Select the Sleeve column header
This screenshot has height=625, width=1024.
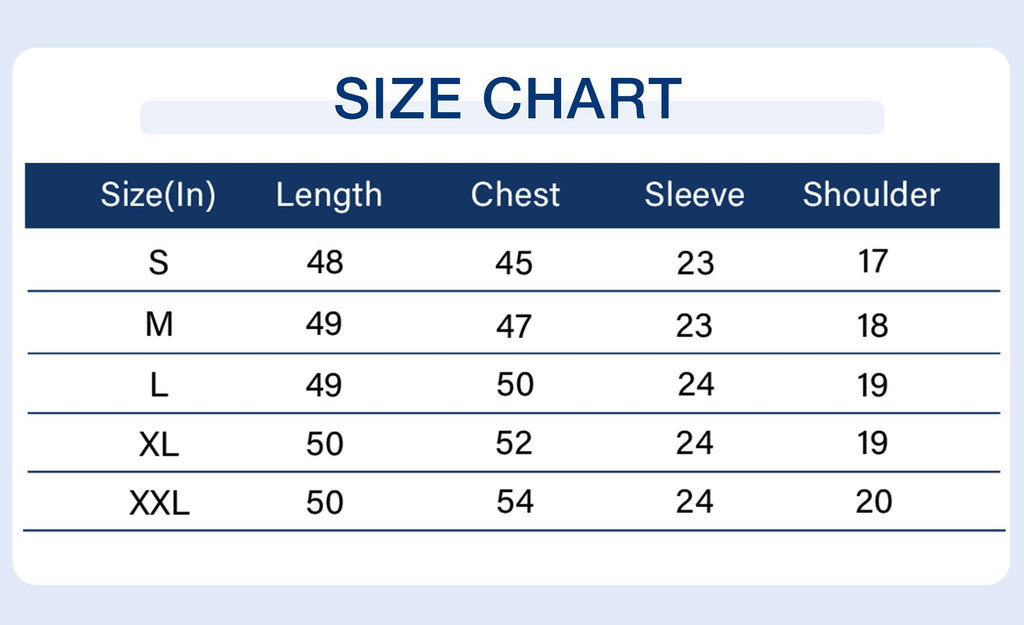coord(694,194)
